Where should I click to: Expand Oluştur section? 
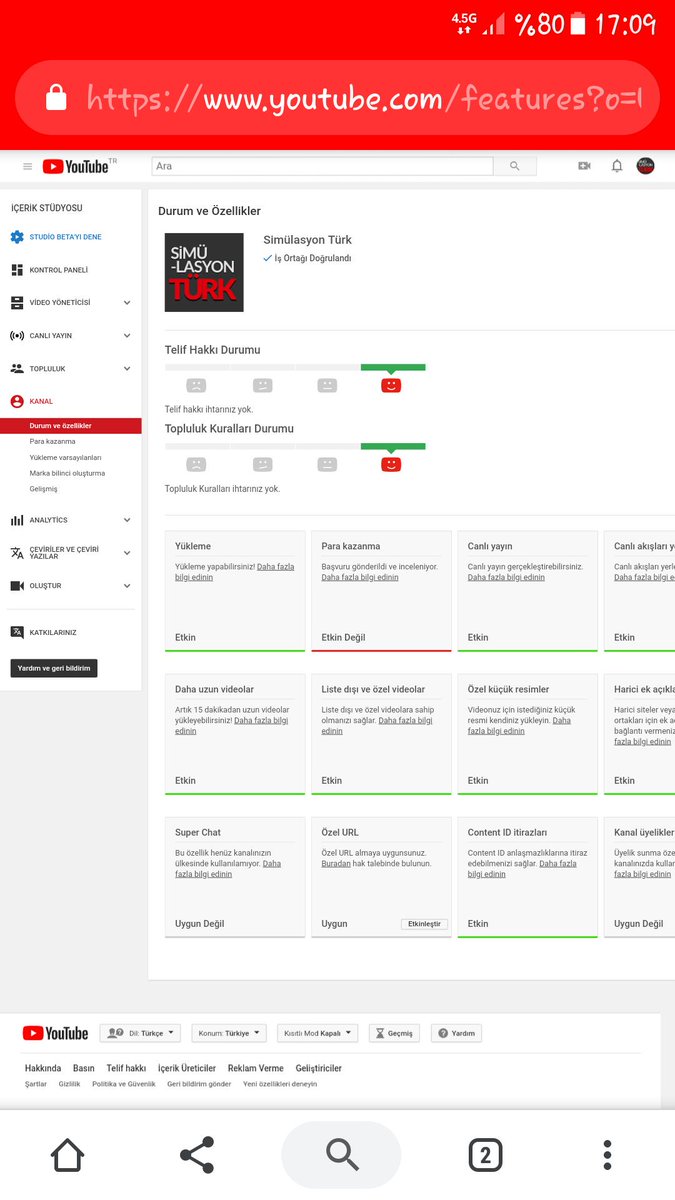127,586
